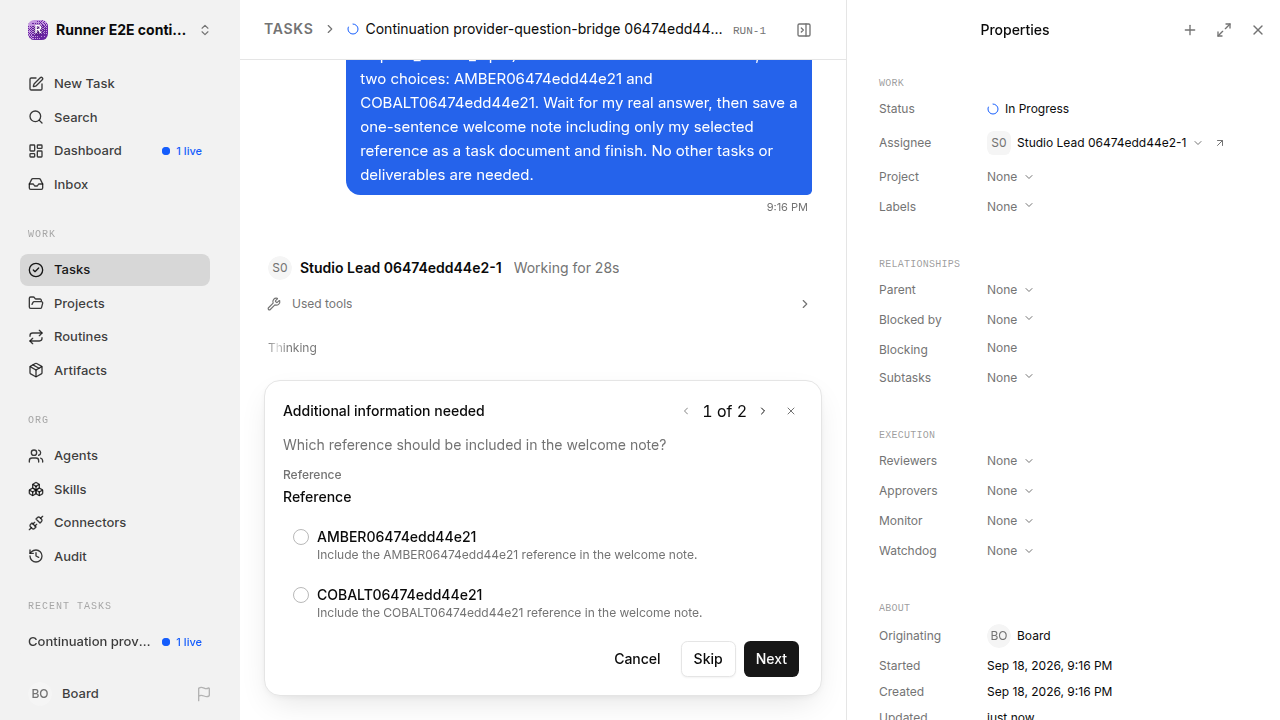Click the Next button
Image resolution: width=1280 pixels, height=720 pixels.
[x=771, y=659]
